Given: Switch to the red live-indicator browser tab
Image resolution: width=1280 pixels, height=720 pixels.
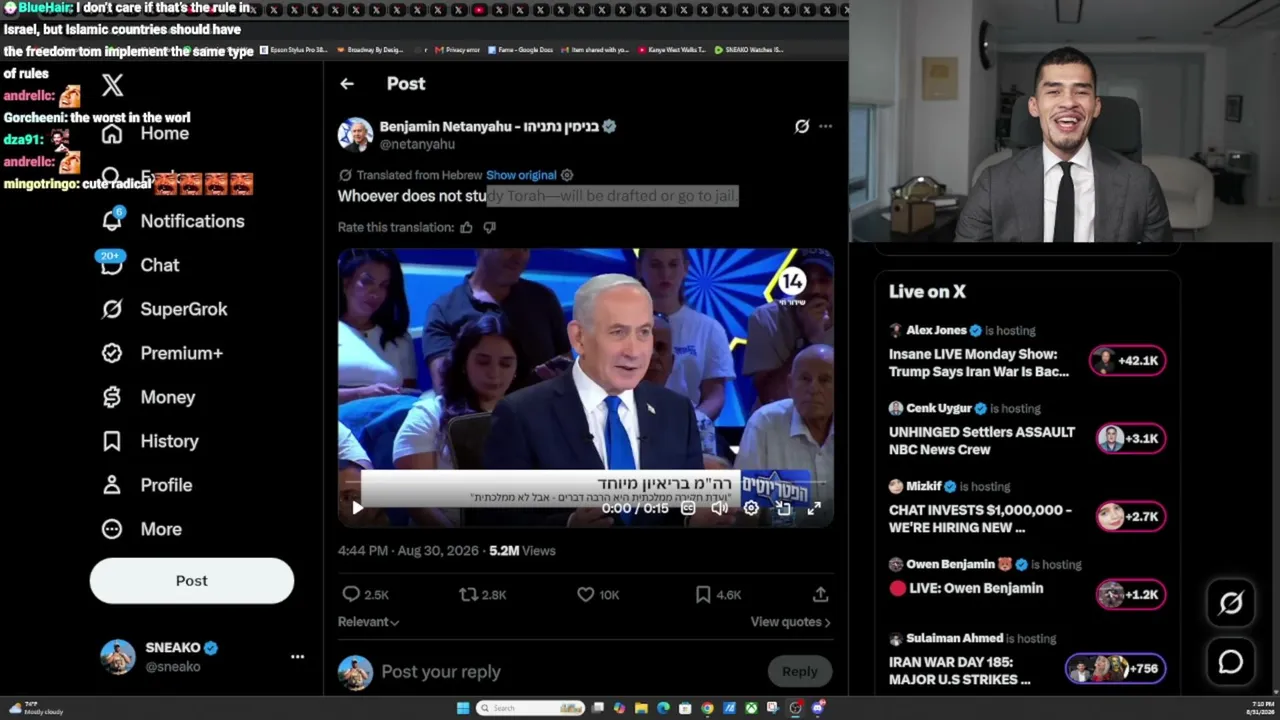Looking at the screenshot, I should coord(480,10).
